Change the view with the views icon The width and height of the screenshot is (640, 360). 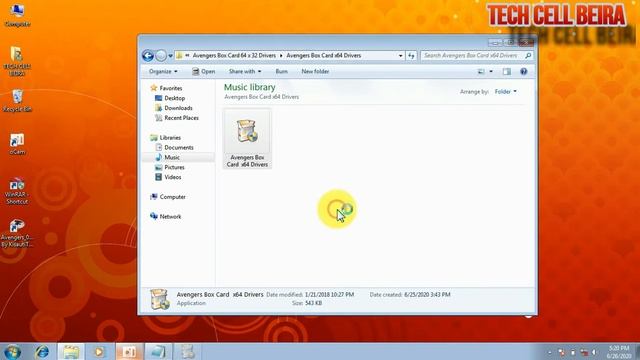(x=481, y=72)
